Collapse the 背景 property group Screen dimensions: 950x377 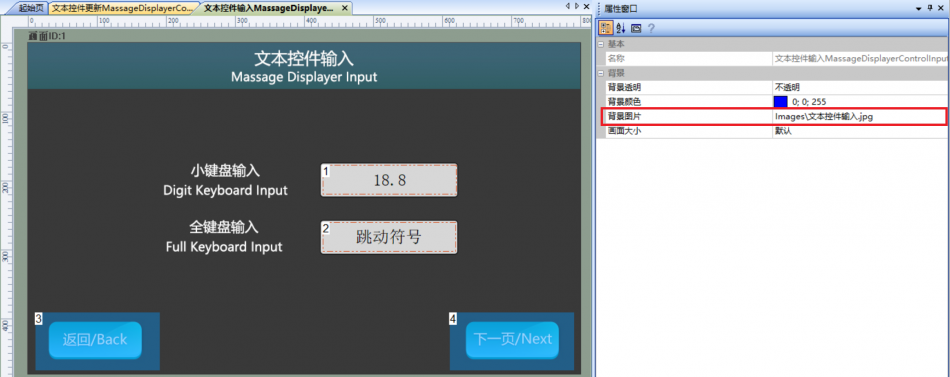coord(600,73)
